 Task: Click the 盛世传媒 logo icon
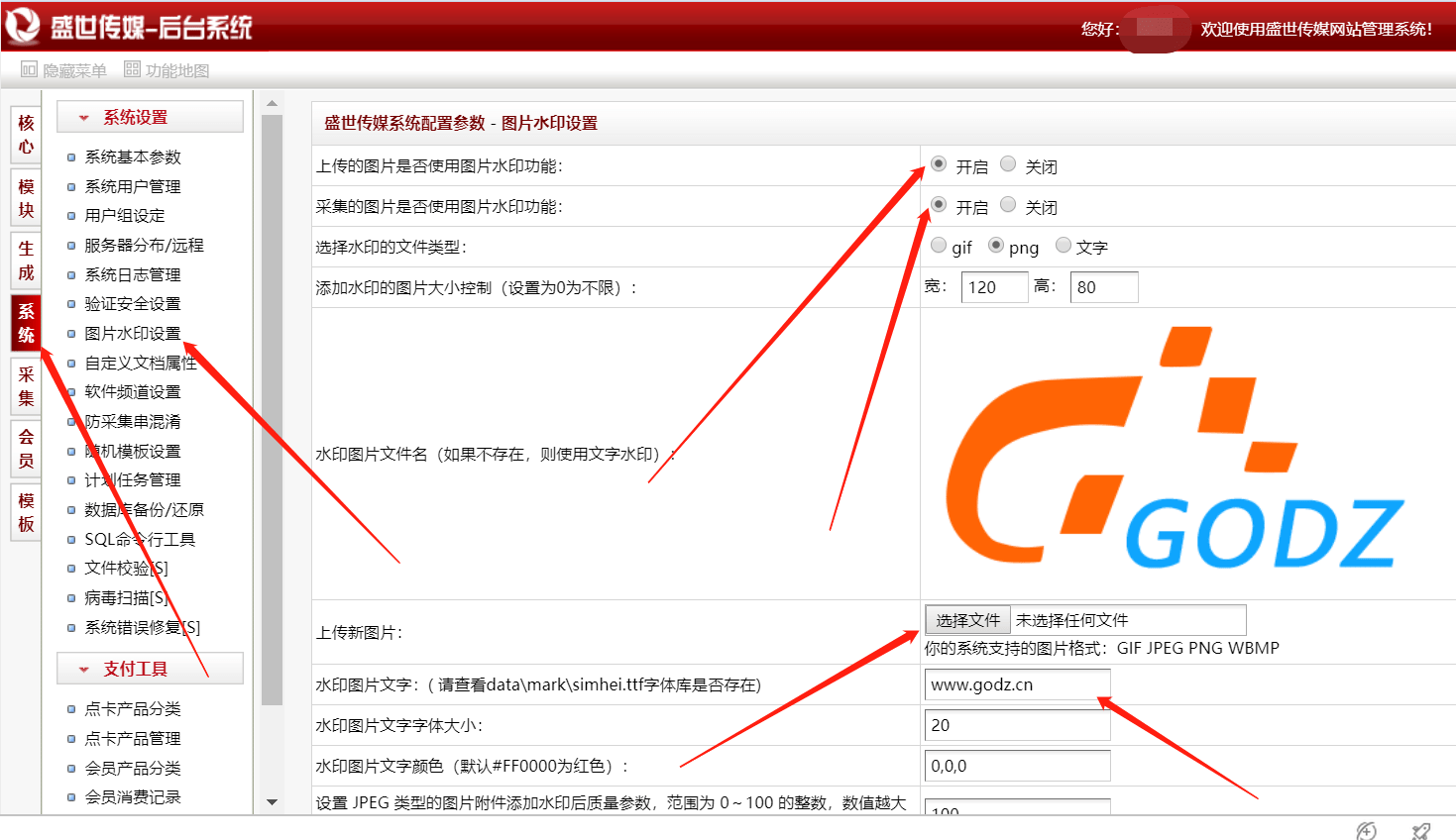coord(20,24)
